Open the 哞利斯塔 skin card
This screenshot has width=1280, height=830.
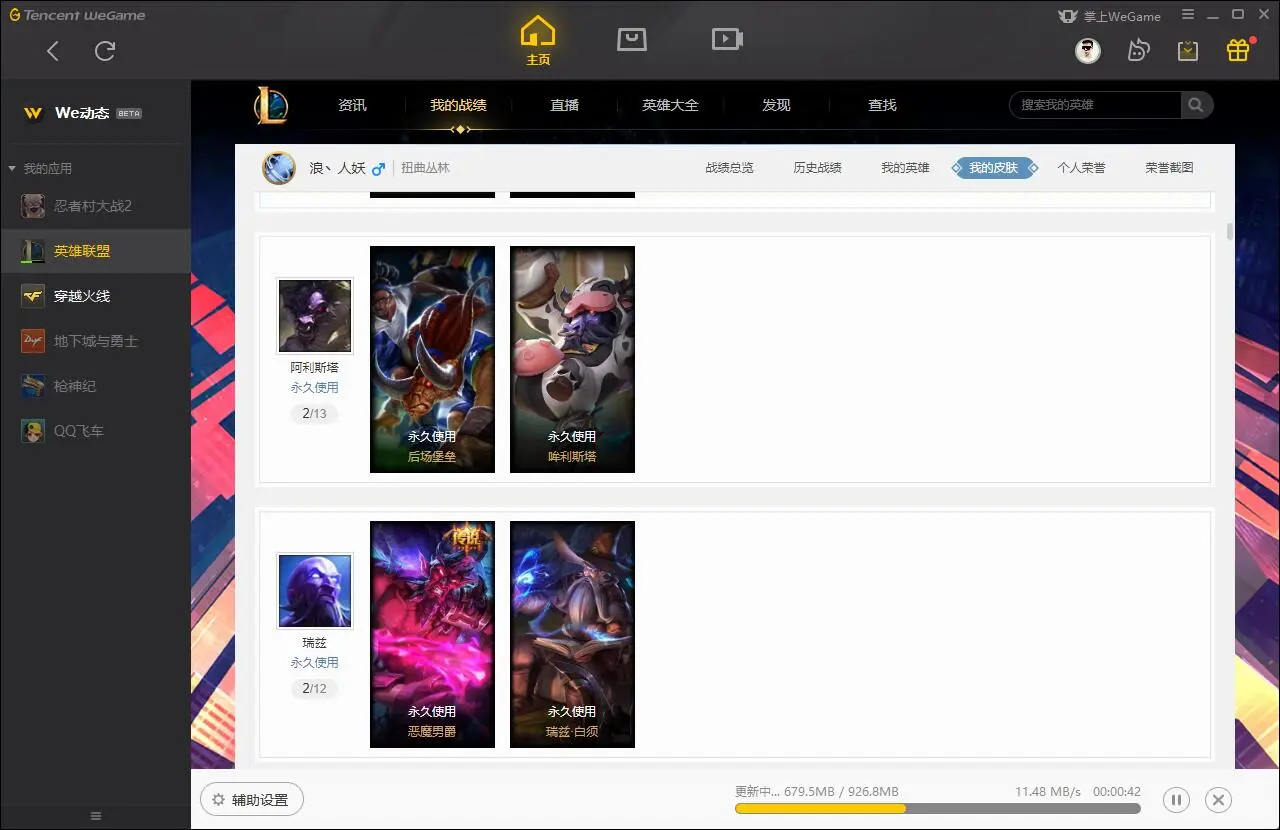tap(572, 359)
